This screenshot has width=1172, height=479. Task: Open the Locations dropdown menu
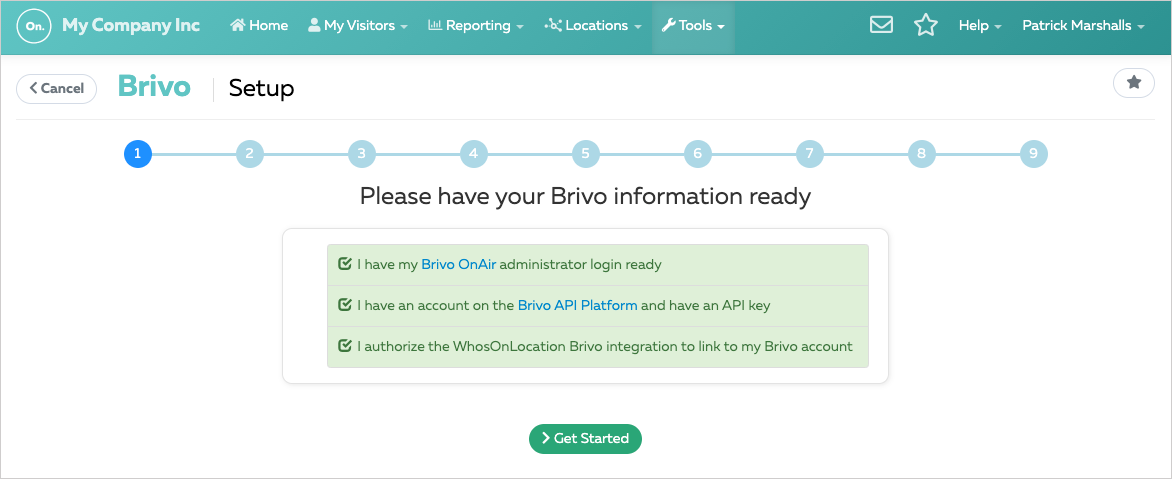[593, 25]
